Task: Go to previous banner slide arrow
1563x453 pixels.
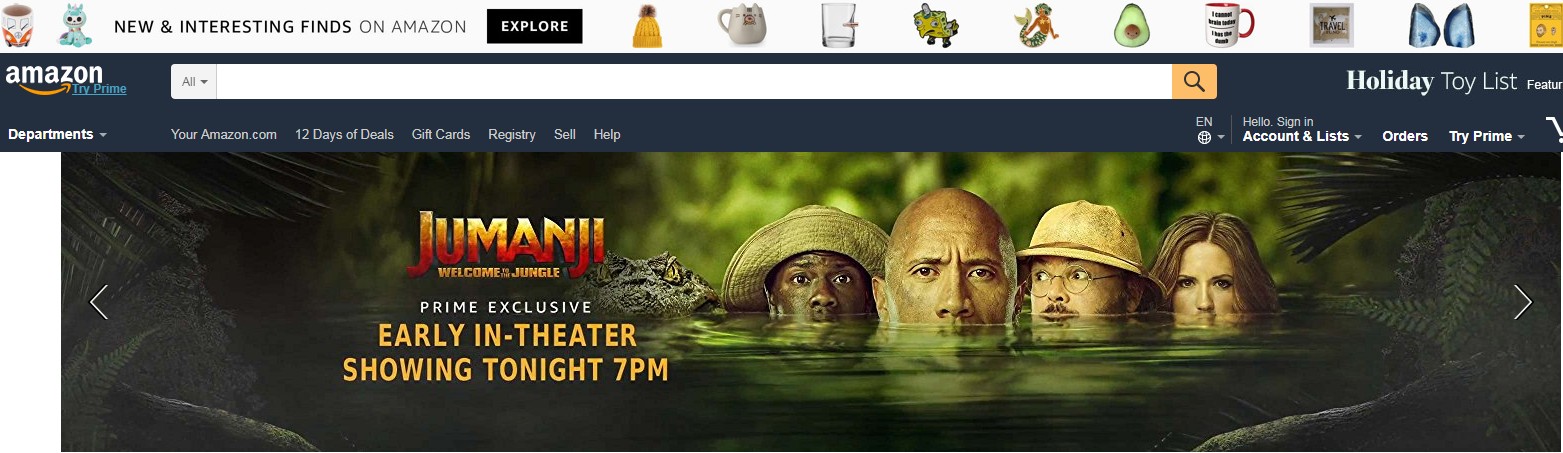Action: click(x=99, y=302)
